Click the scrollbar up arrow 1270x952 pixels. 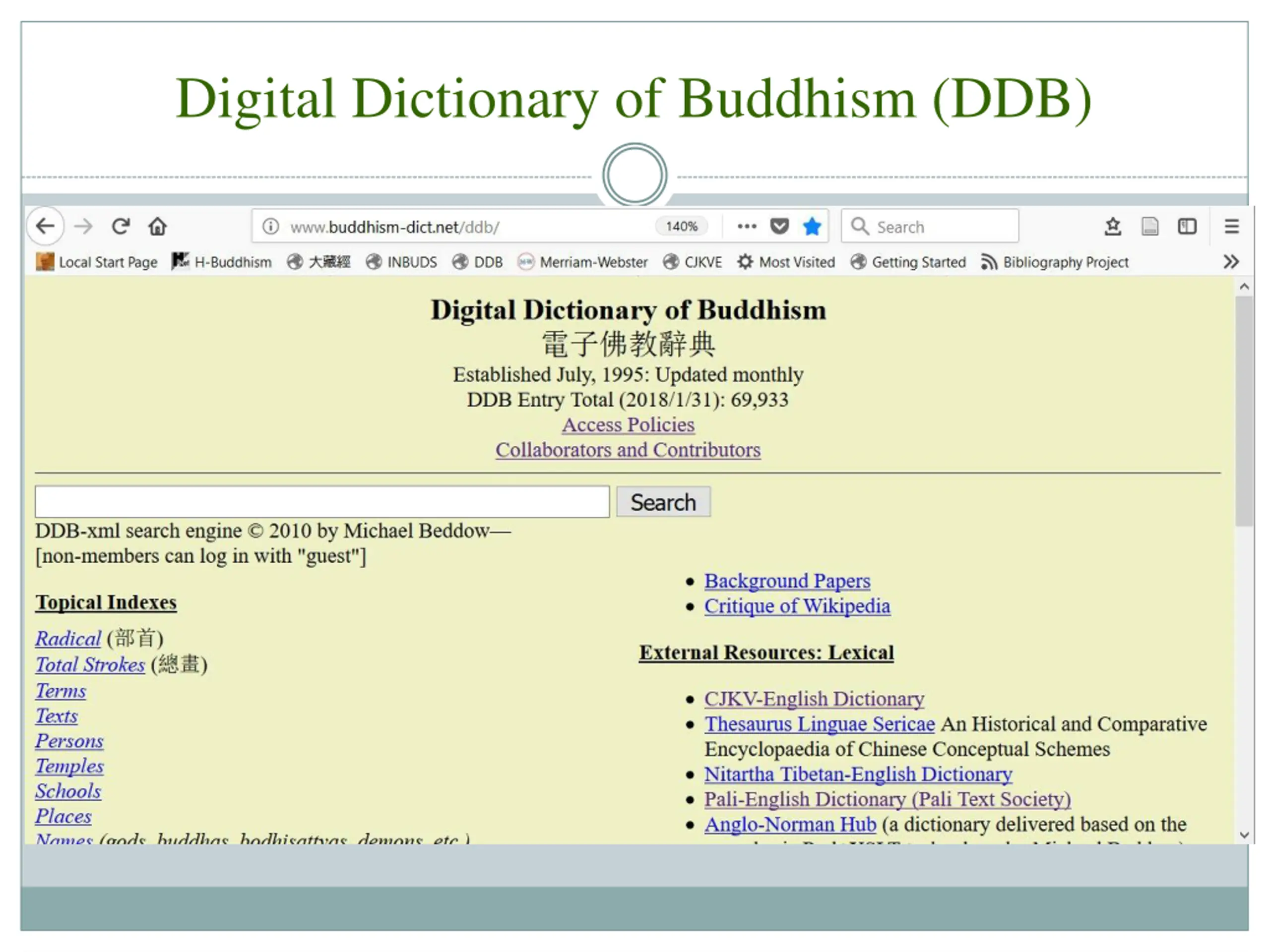coord(1244,287)
